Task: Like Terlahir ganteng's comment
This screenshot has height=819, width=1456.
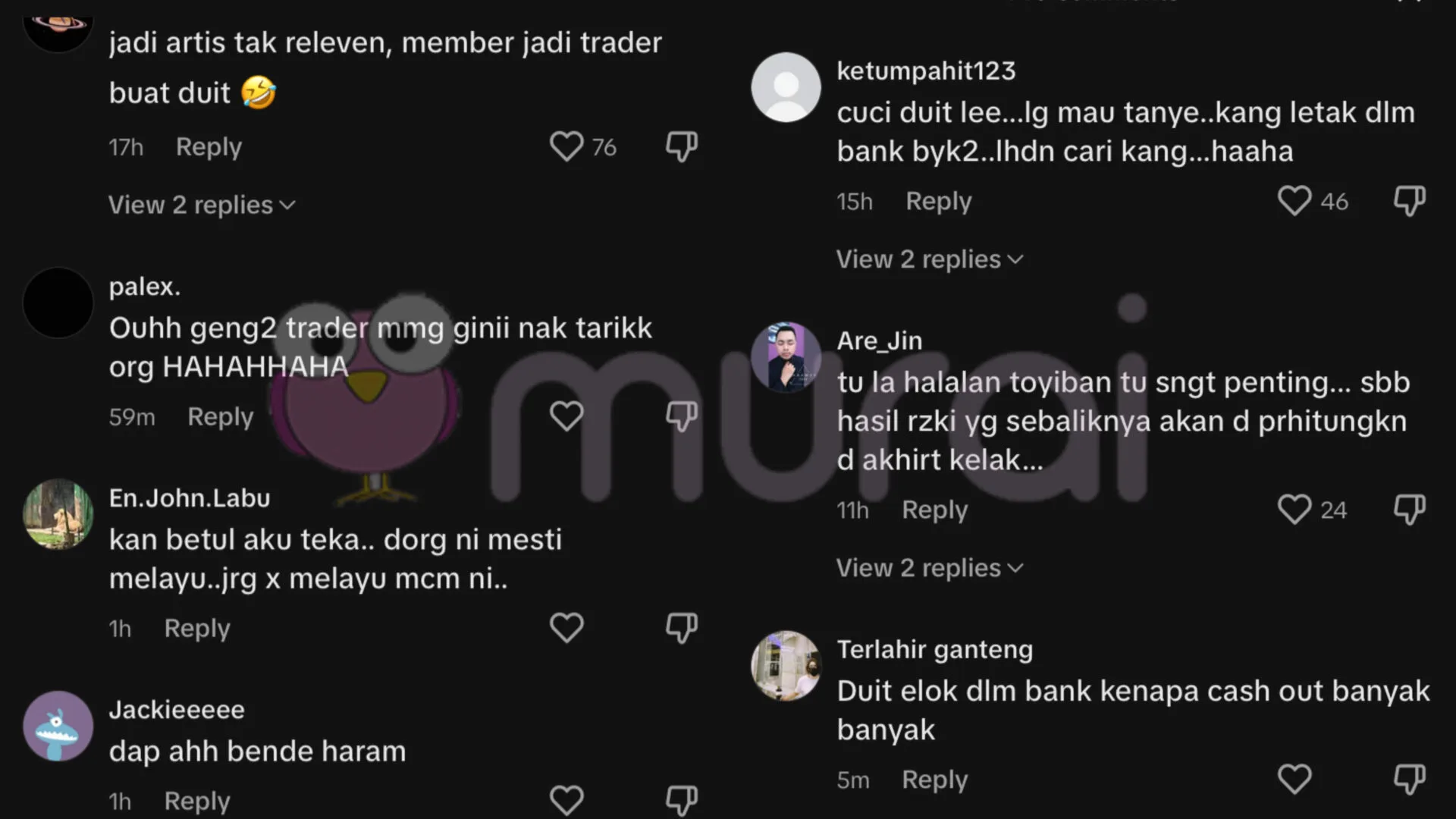Action: tap(1294, 780)
